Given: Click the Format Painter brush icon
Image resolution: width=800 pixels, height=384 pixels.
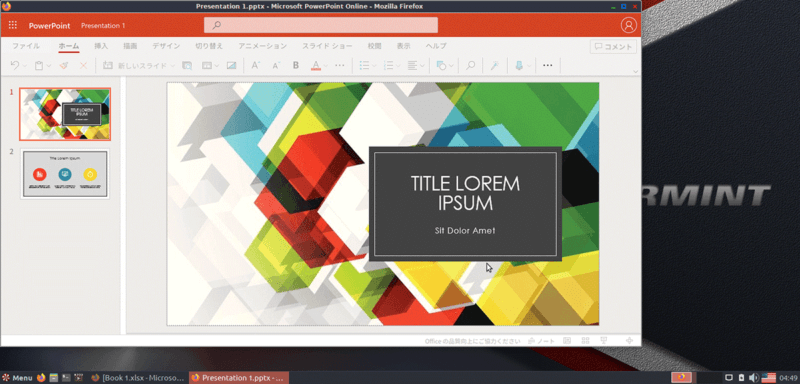Looking at the screenshot, I should pos(64,66).
